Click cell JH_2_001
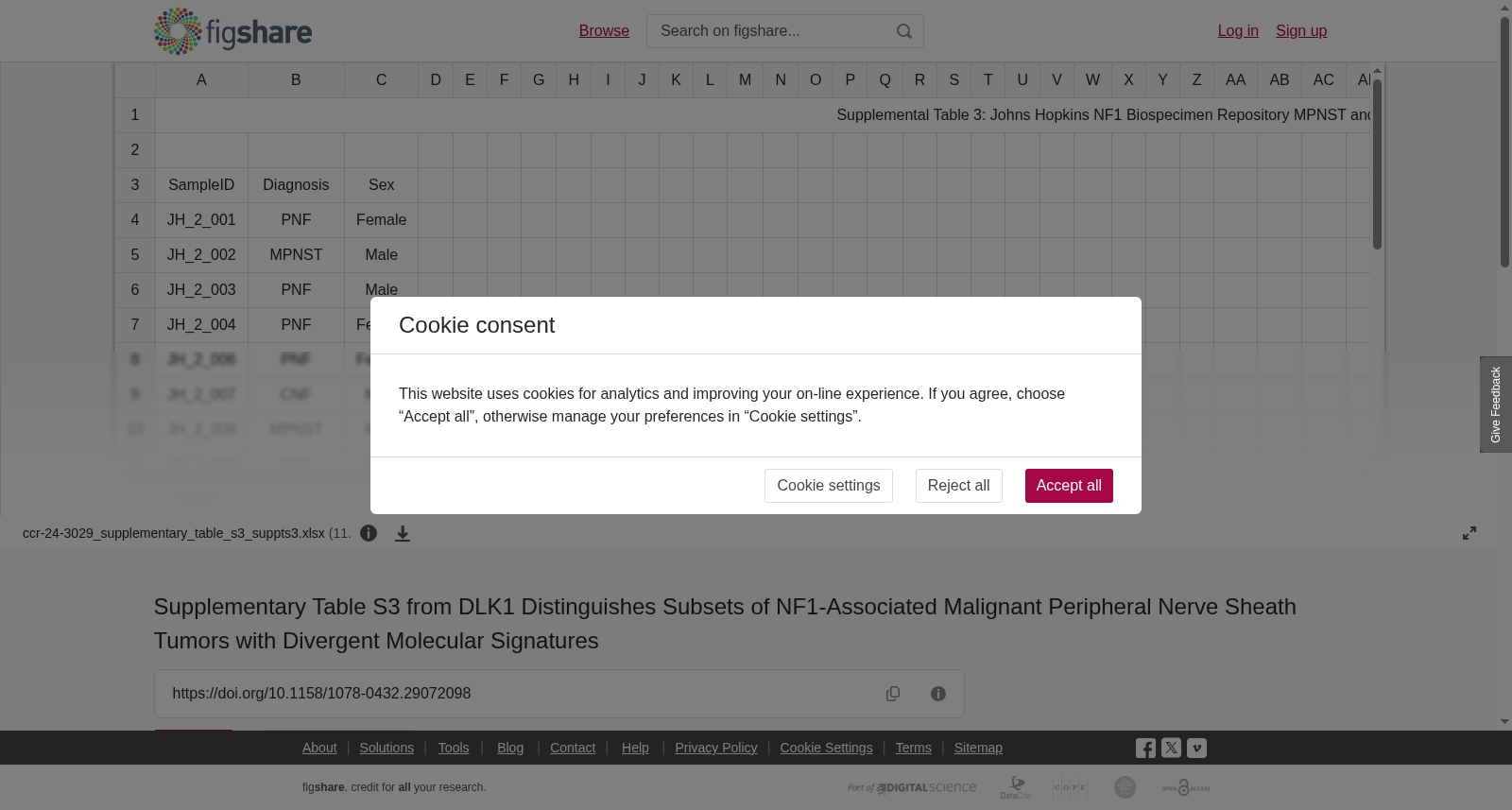 coord(201,220)
